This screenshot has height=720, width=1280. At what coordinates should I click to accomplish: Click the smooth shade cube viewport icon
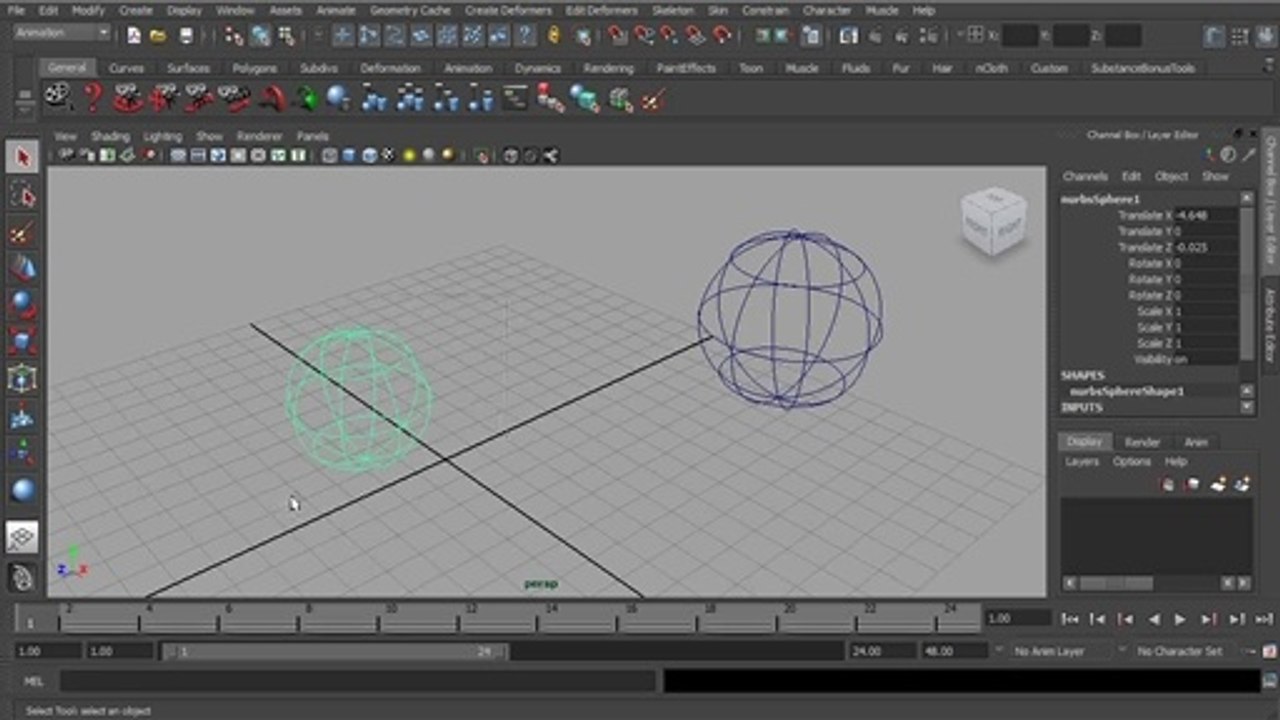[349, 155]
